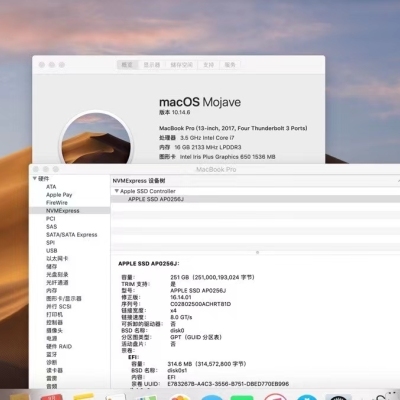The width and height of the screenshot is (400, 400).
Task: Open the 储存空间 tab in About window
Action: point(181,65)
